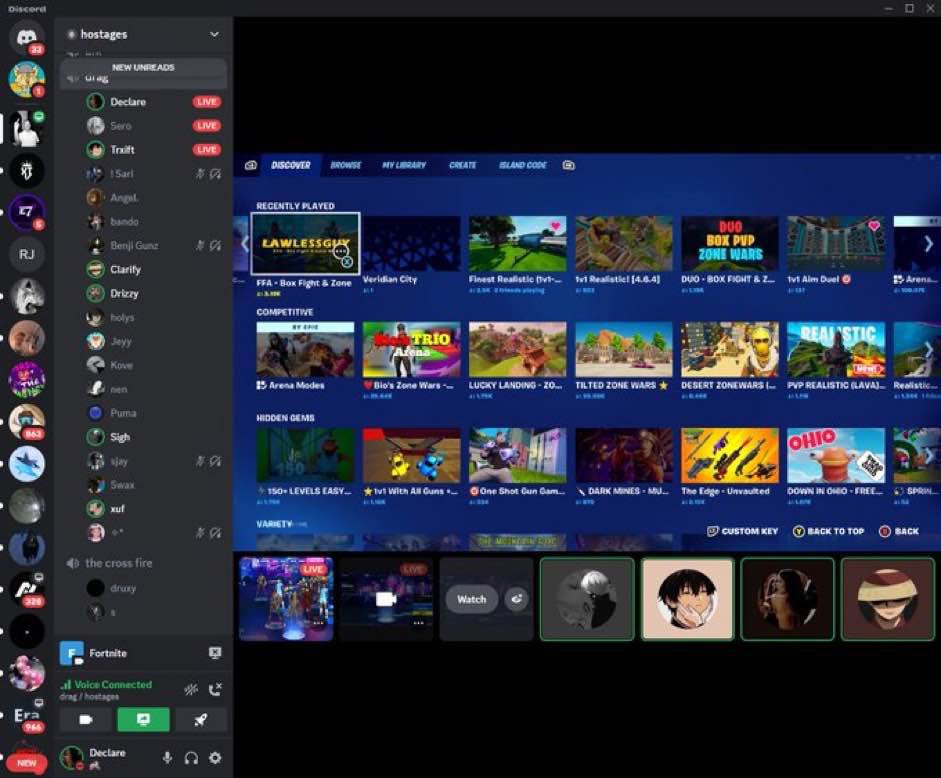Select TILTED ZONE WARS tile
Image resolution: width=941 pixels, height=778 pixels.
coord(624,349)
